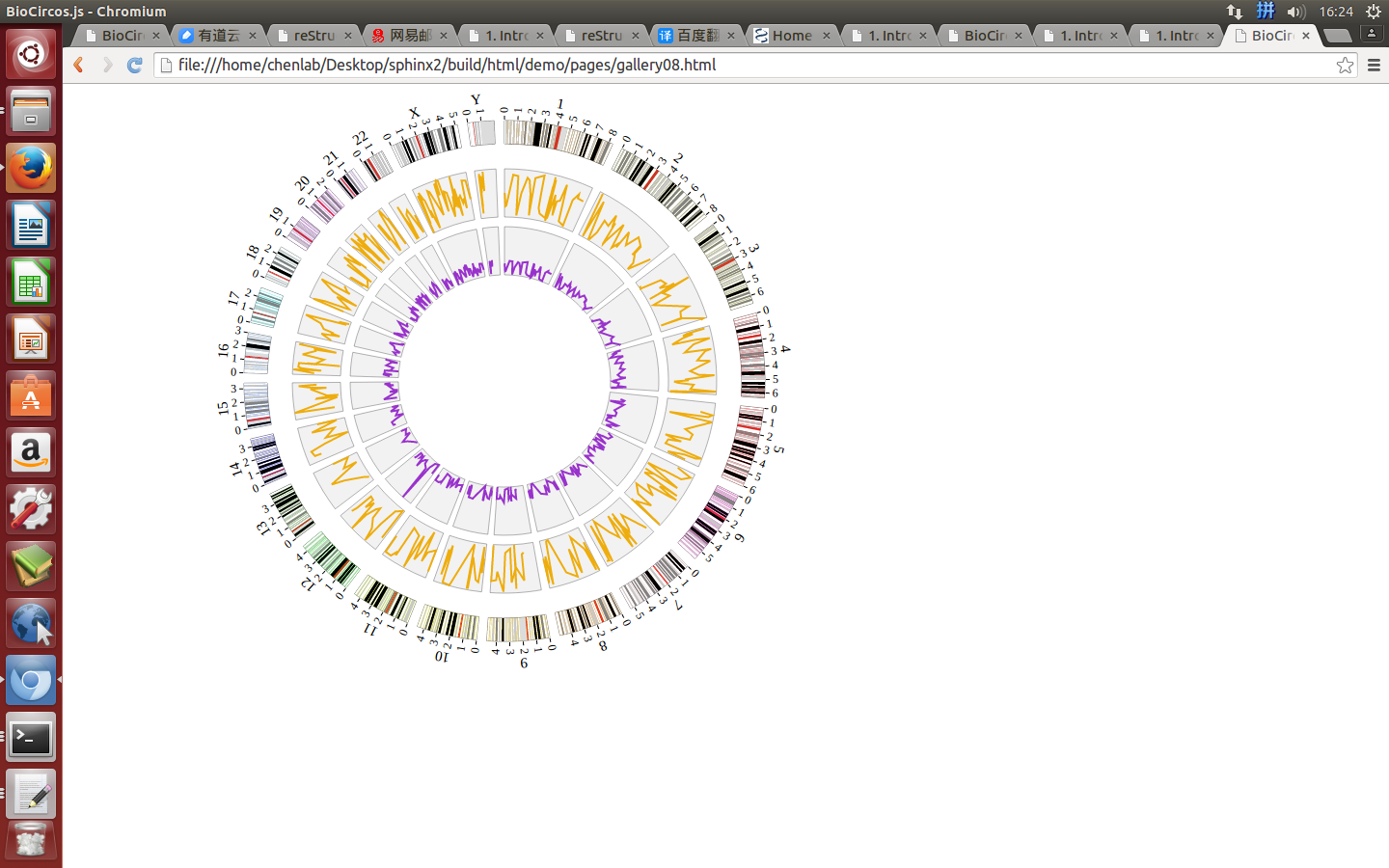Switch to the first BioCir tab
The width and height of the screenshot is (1389, 868).
click(x=118, y=35)
